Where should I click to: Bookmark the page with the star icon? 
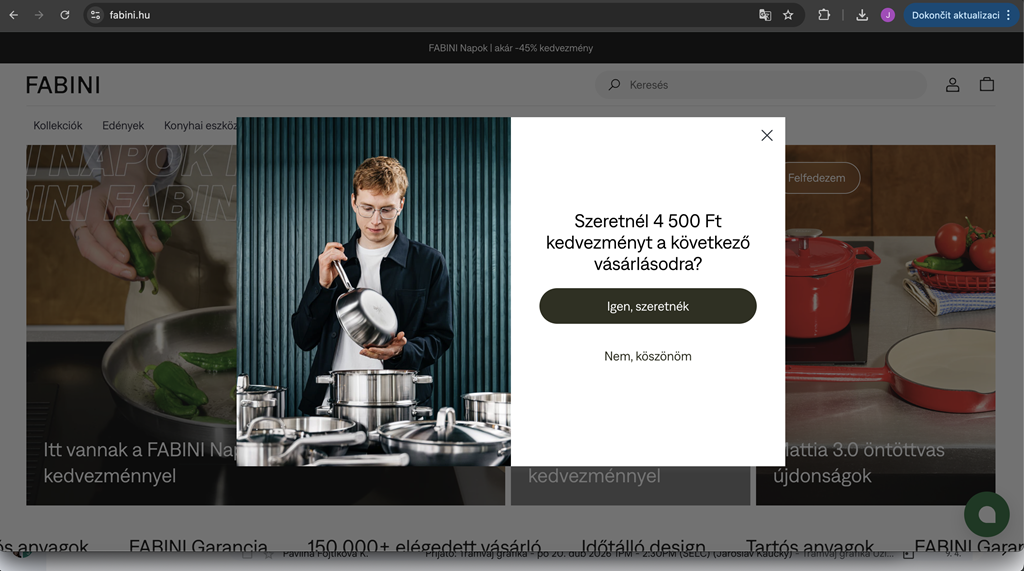[788, 15]
